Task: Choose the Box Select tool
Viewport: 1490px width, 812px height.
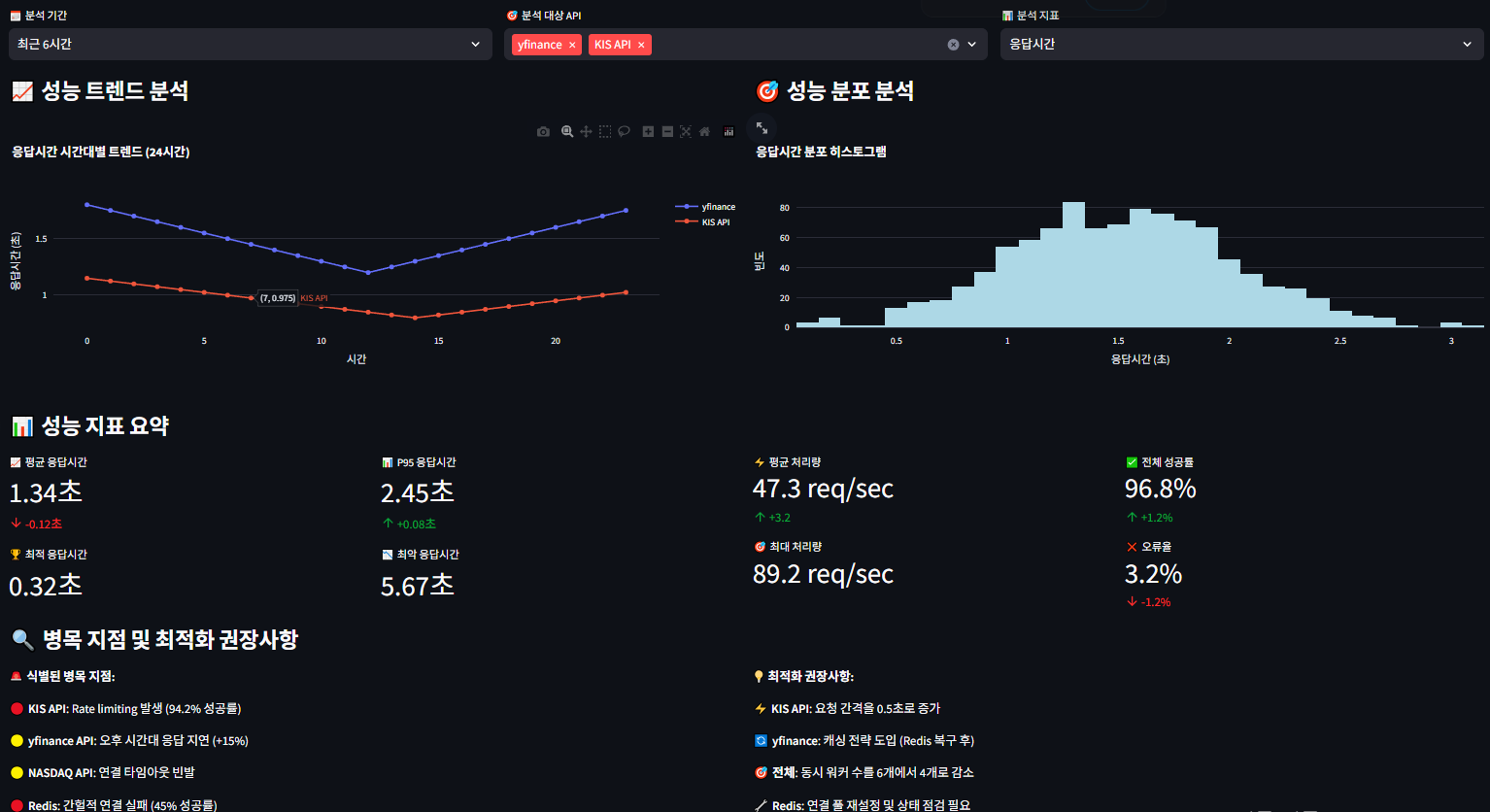Action: pyautogui.click(x=605, y=132)
